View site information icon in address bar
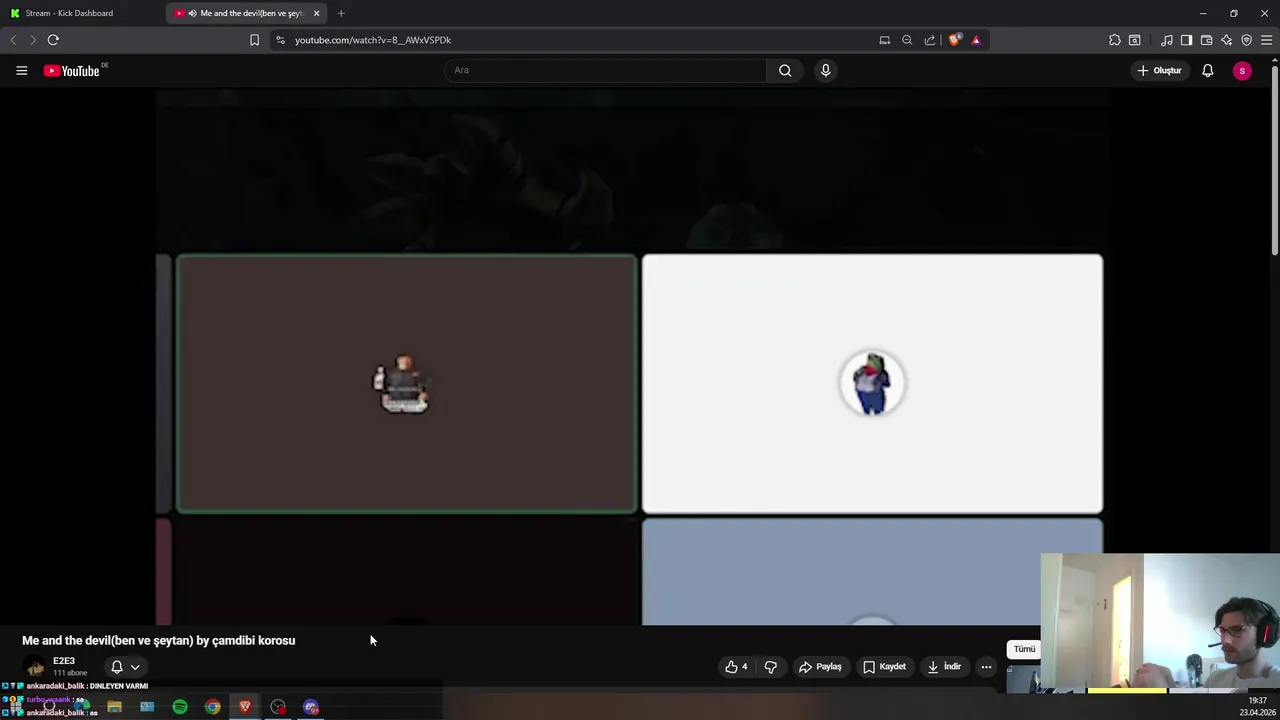1280x720 pixels. click(x=280, y=40)
